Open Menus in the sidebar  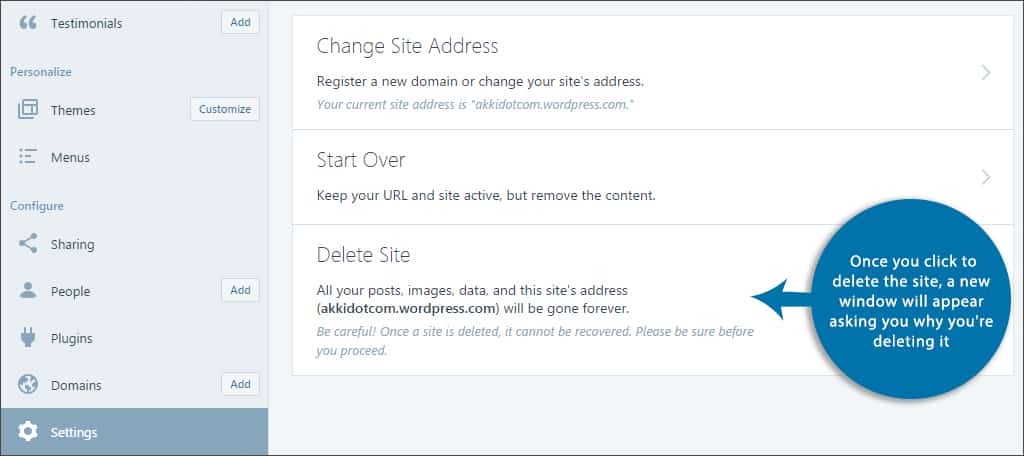click(x=71, y=157)
